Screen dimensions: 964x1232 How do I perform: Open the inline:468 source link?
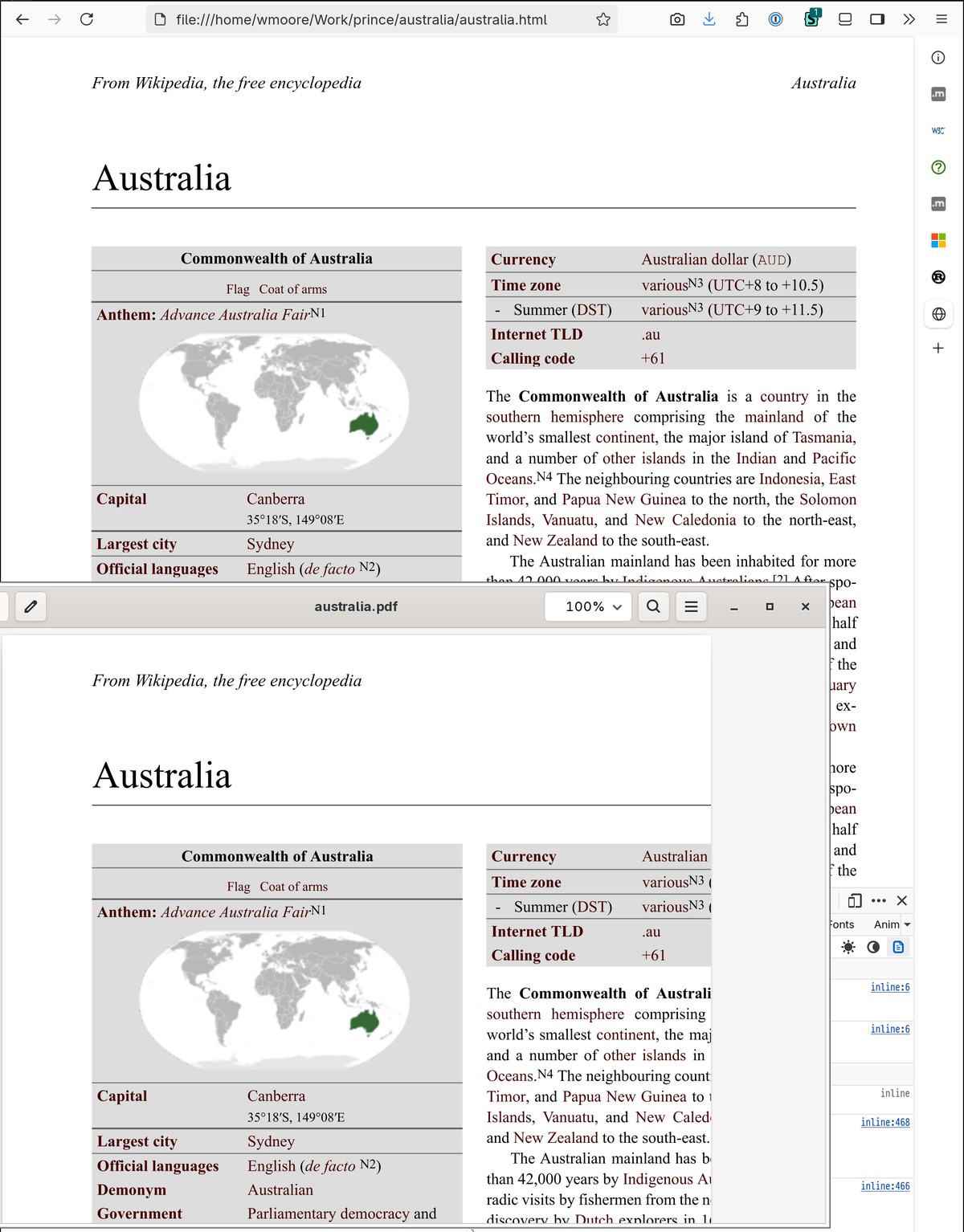click(885, 1122)
